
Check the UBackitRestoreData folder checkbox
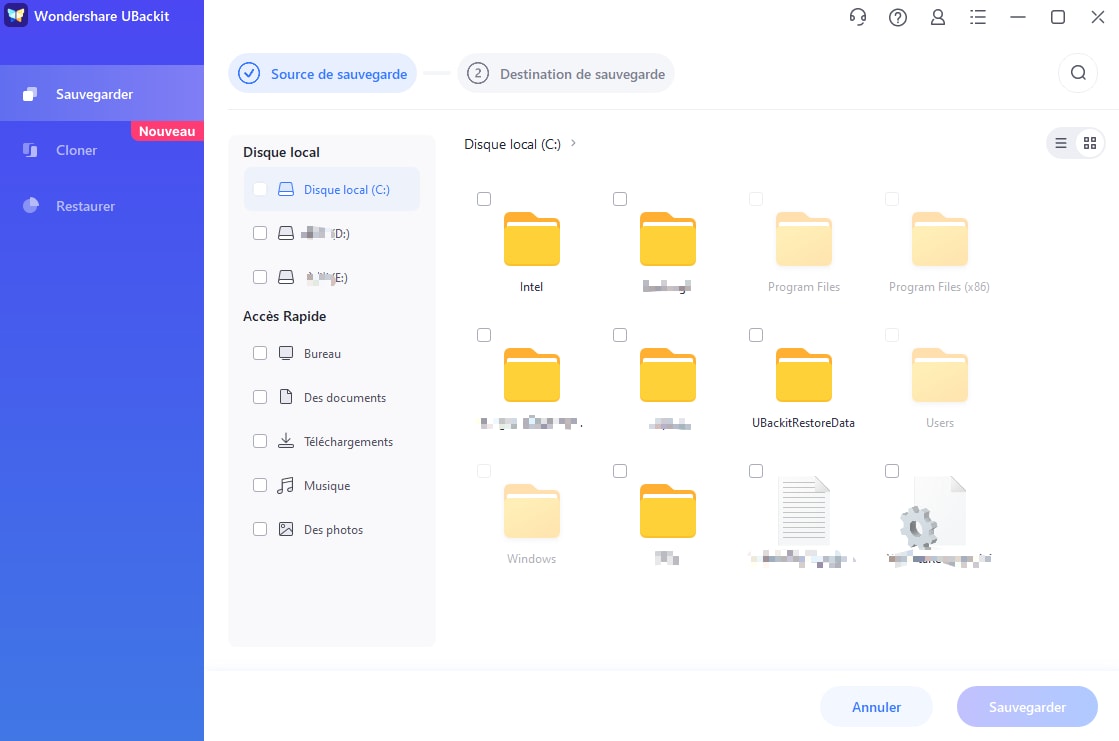pyautogui.click(x=756, y=335)
